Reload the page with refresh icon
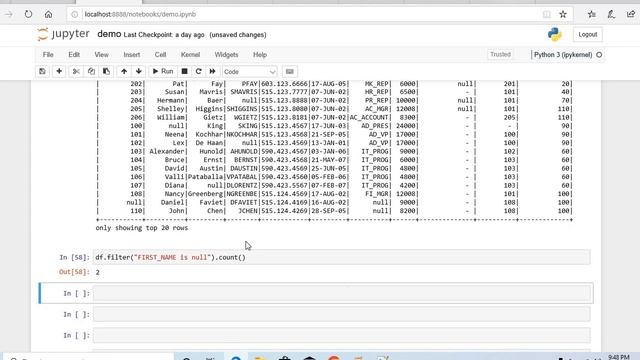Viewport: 640px width, 360px height. click(28, 14)
